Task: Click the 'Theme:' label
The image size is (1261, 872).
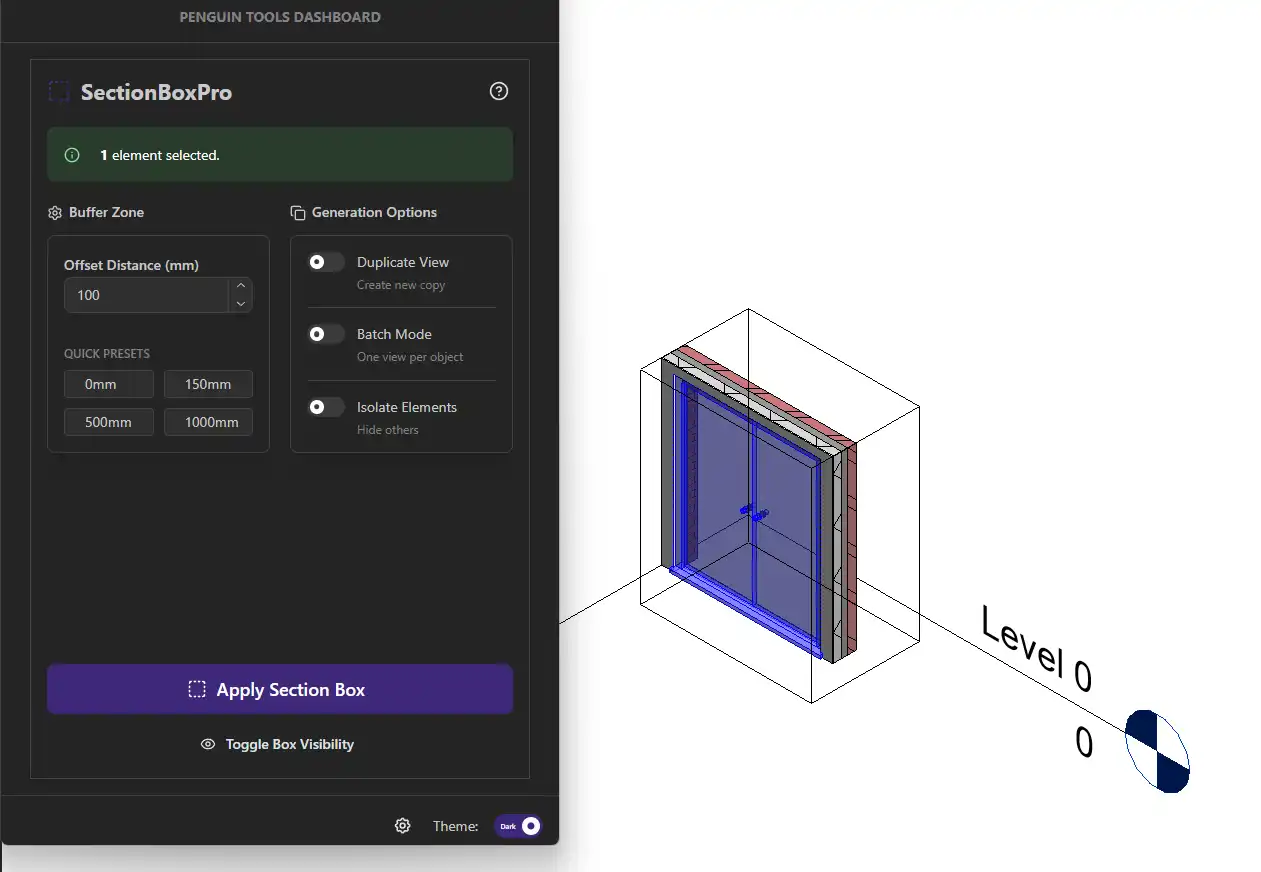Action: tap(455, 826)
